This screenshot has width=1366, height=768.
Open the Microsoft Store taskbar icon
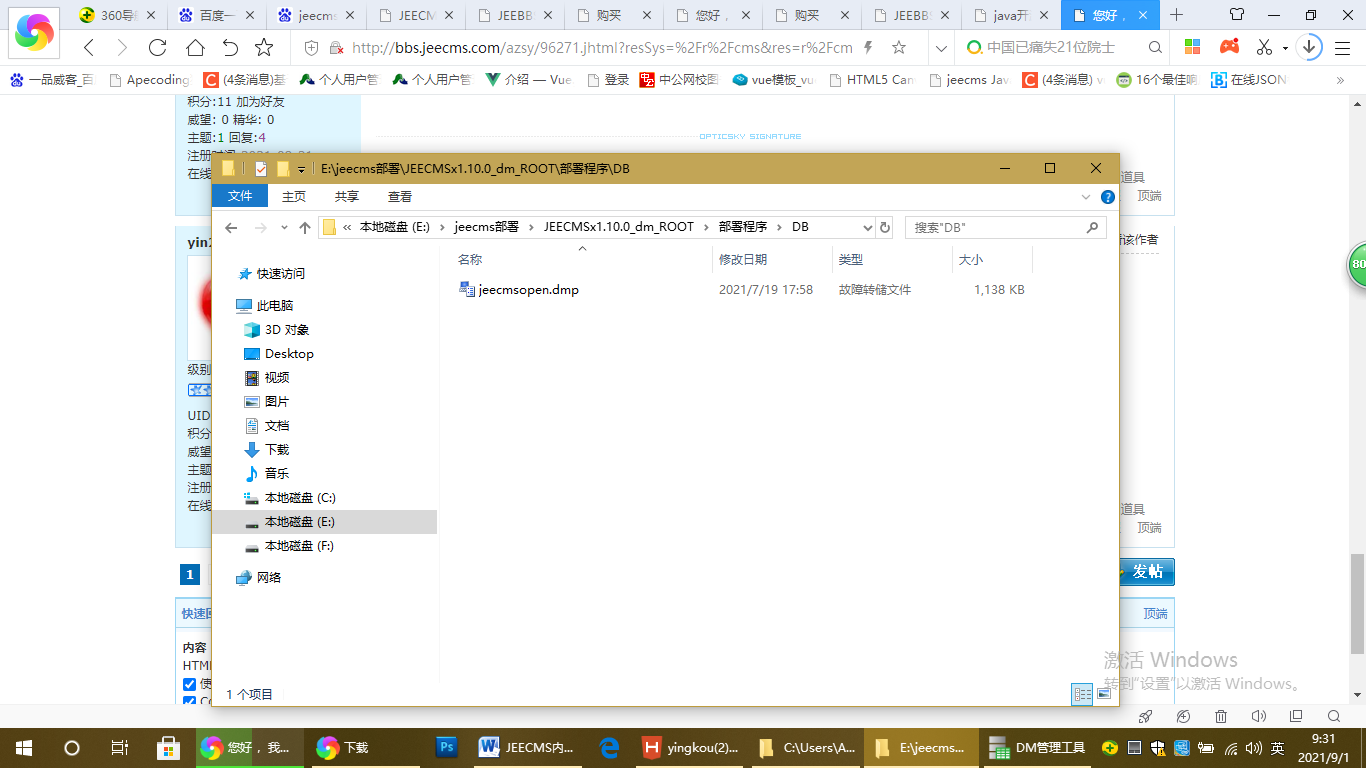168,747
